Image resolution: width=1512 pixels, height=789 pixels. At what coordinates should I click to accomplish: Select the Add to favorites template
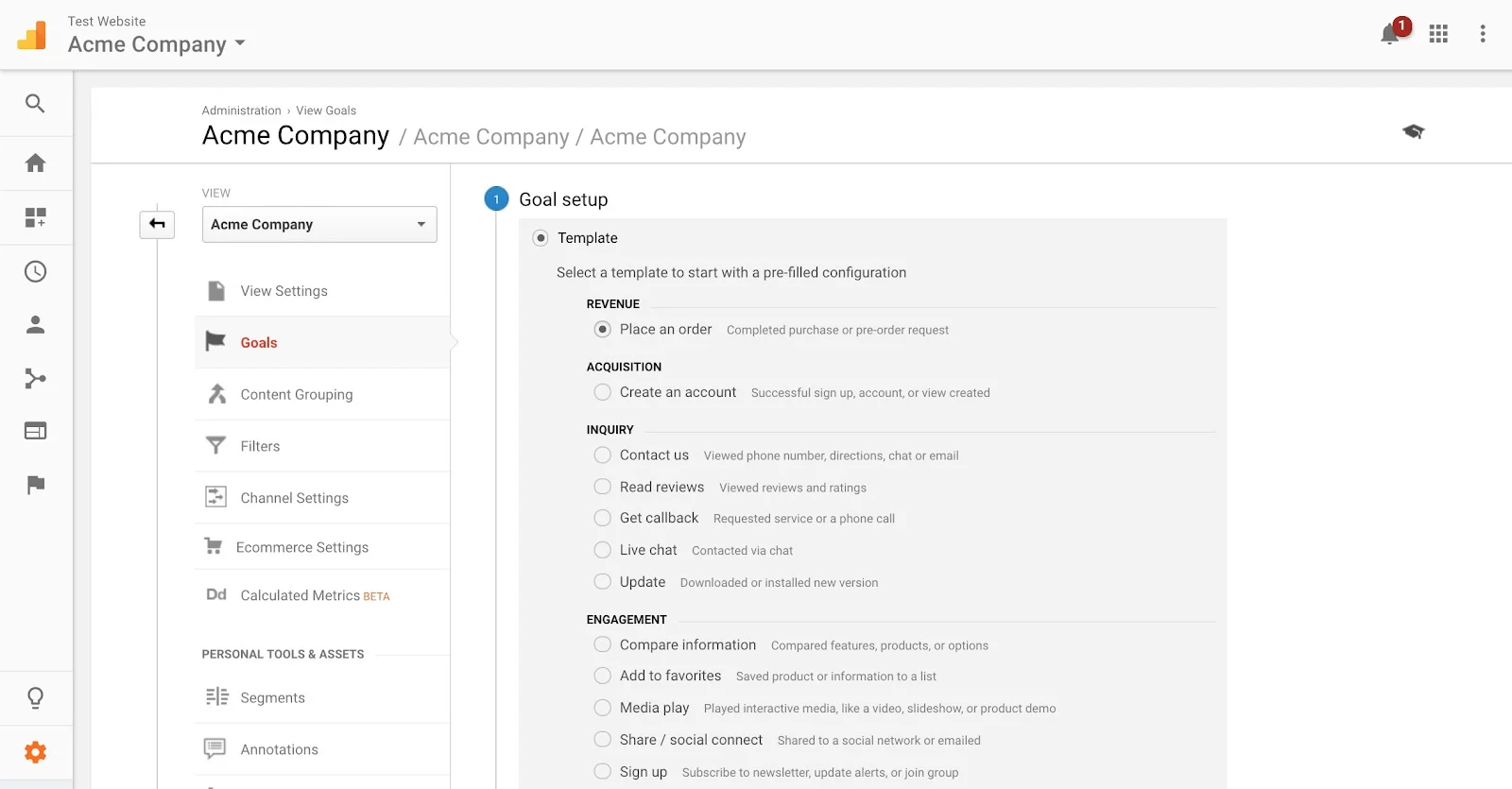click(602, 676)
